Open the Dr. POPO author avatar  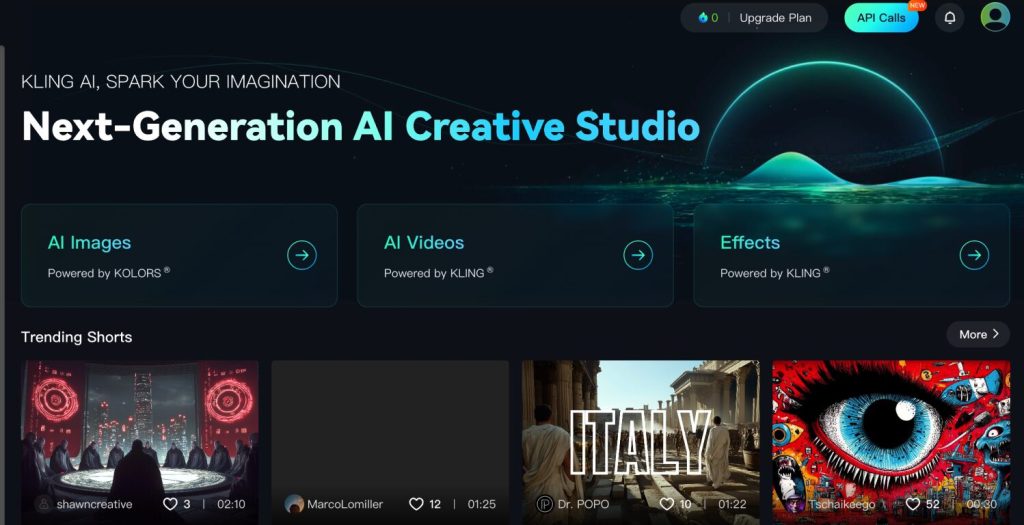[x=545, y=504]
